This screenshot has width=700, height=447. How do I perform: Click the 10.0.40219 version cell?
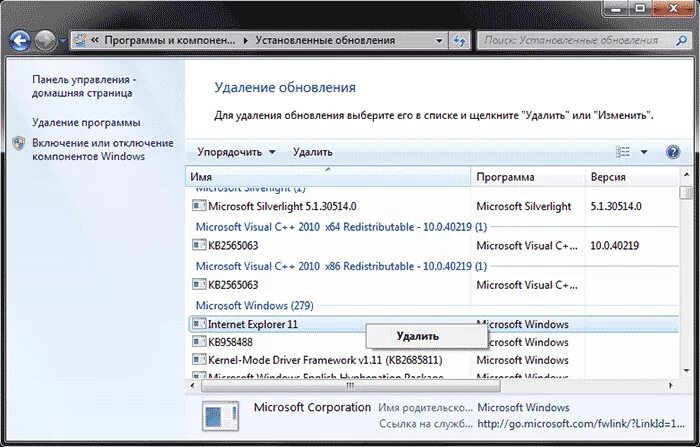point(615,246)
